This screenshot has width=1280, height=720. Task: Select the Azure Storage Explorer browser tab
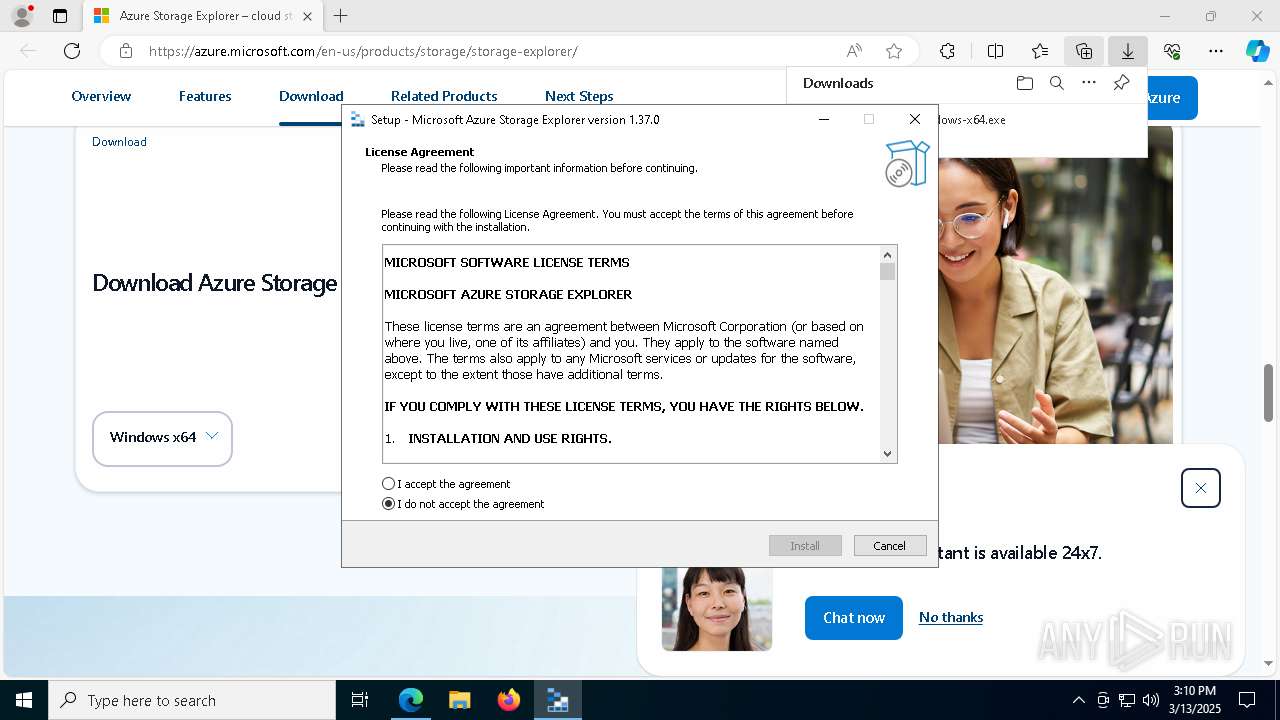point(202,16)
